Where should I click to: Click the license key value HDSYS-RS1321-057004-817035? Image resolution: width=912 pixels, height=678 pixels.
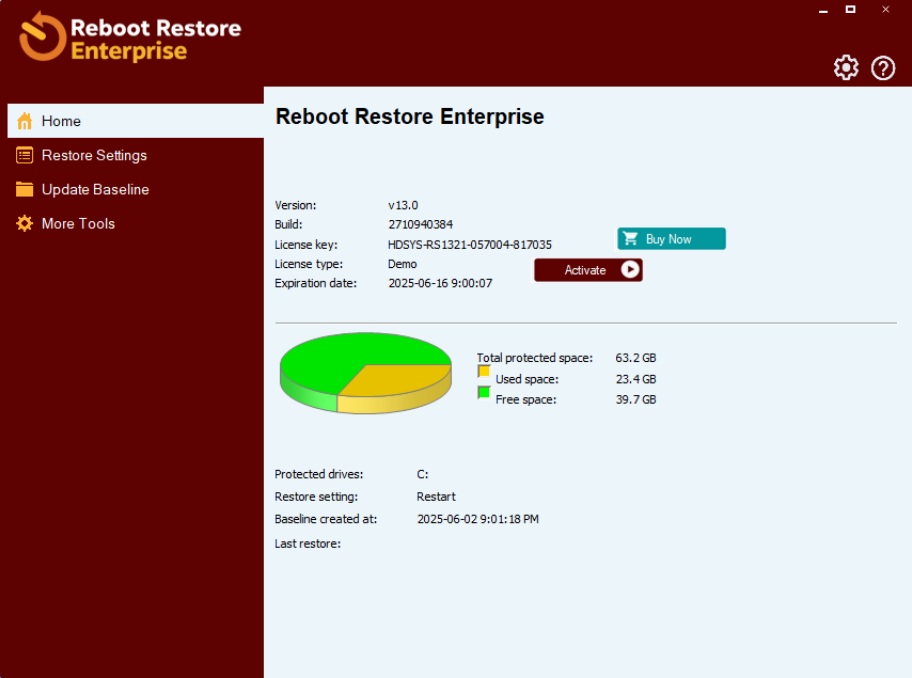469,245
